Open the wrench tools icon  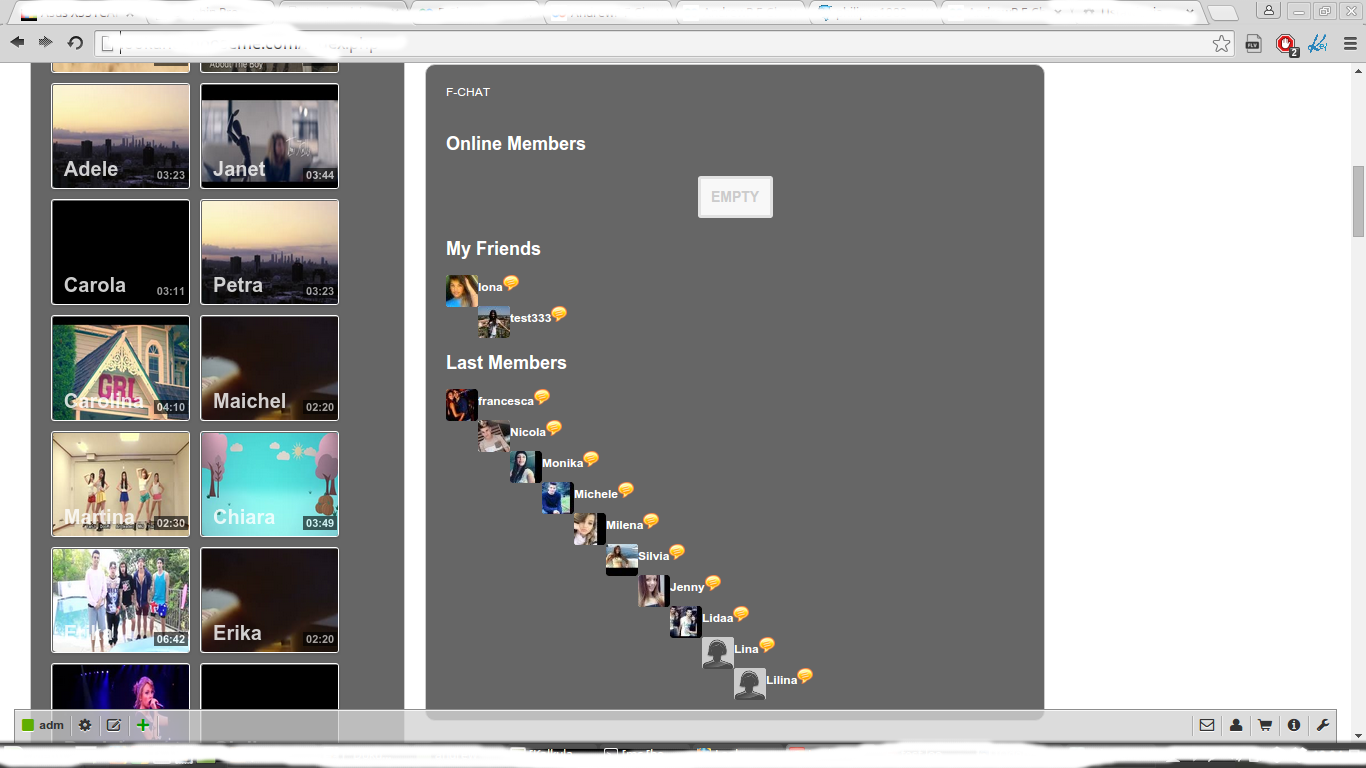[1323, 725]
